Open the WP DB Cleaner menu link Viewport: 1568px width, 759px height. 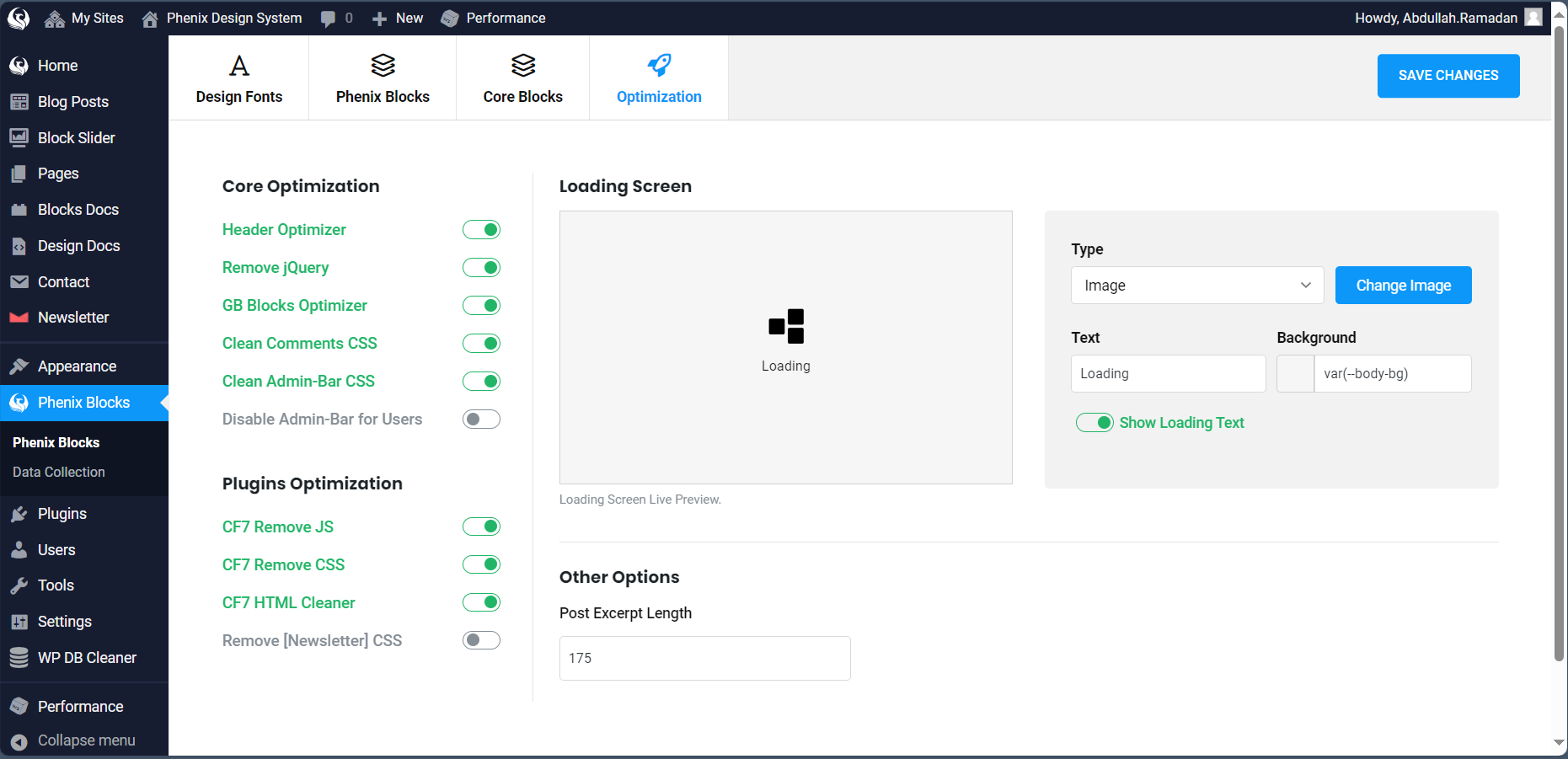pos(87,658)
